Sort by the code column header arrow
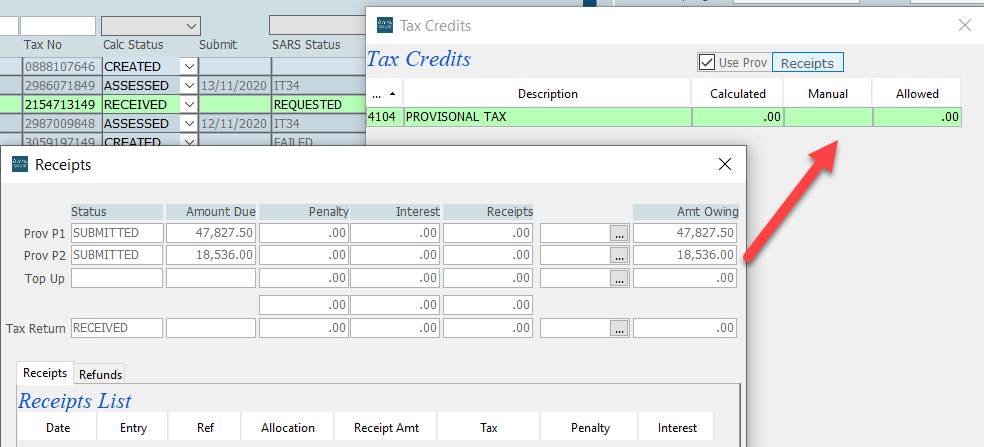The height and width of the screenshot is (447, 984). pyautogui.click(x=384, y=93)
